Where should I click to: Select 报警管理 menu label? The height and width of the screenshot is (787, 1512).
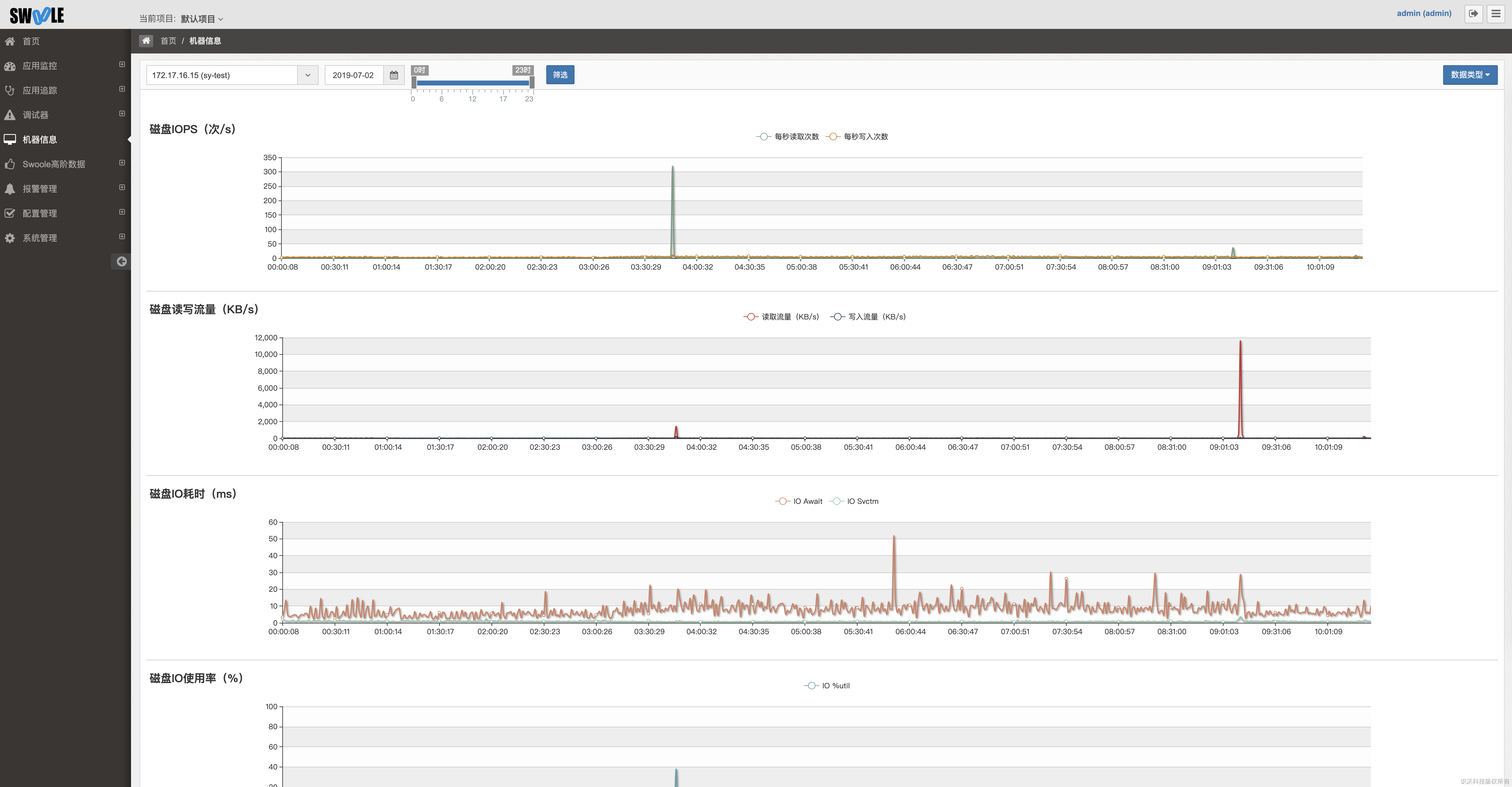coord(40,189)
